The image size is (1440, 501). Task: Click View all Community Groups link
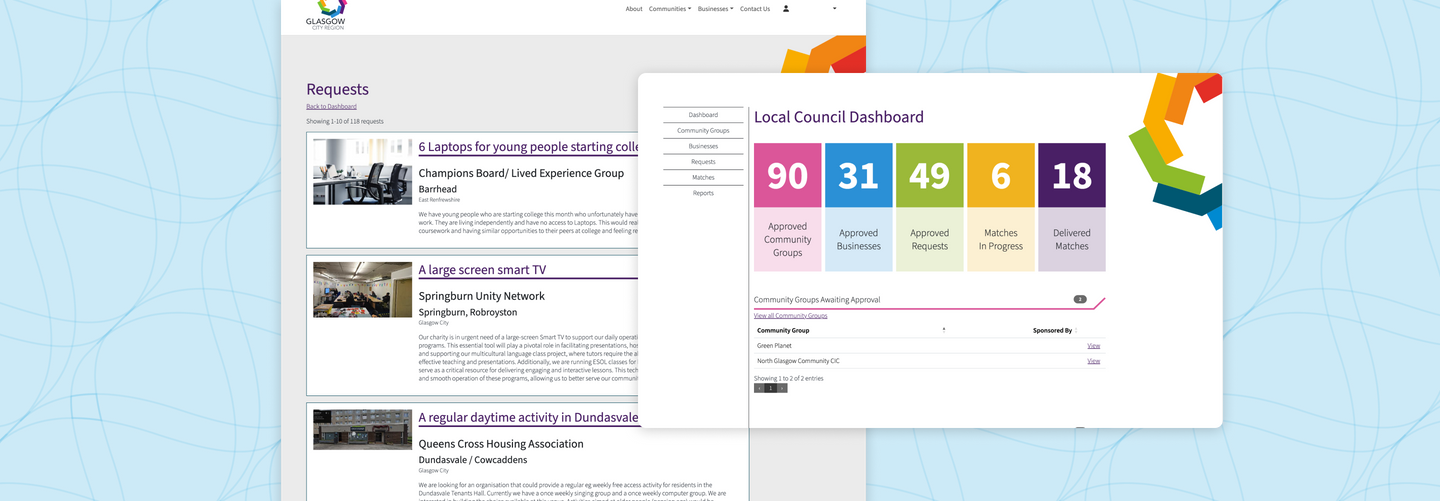[x=790, y=316]
